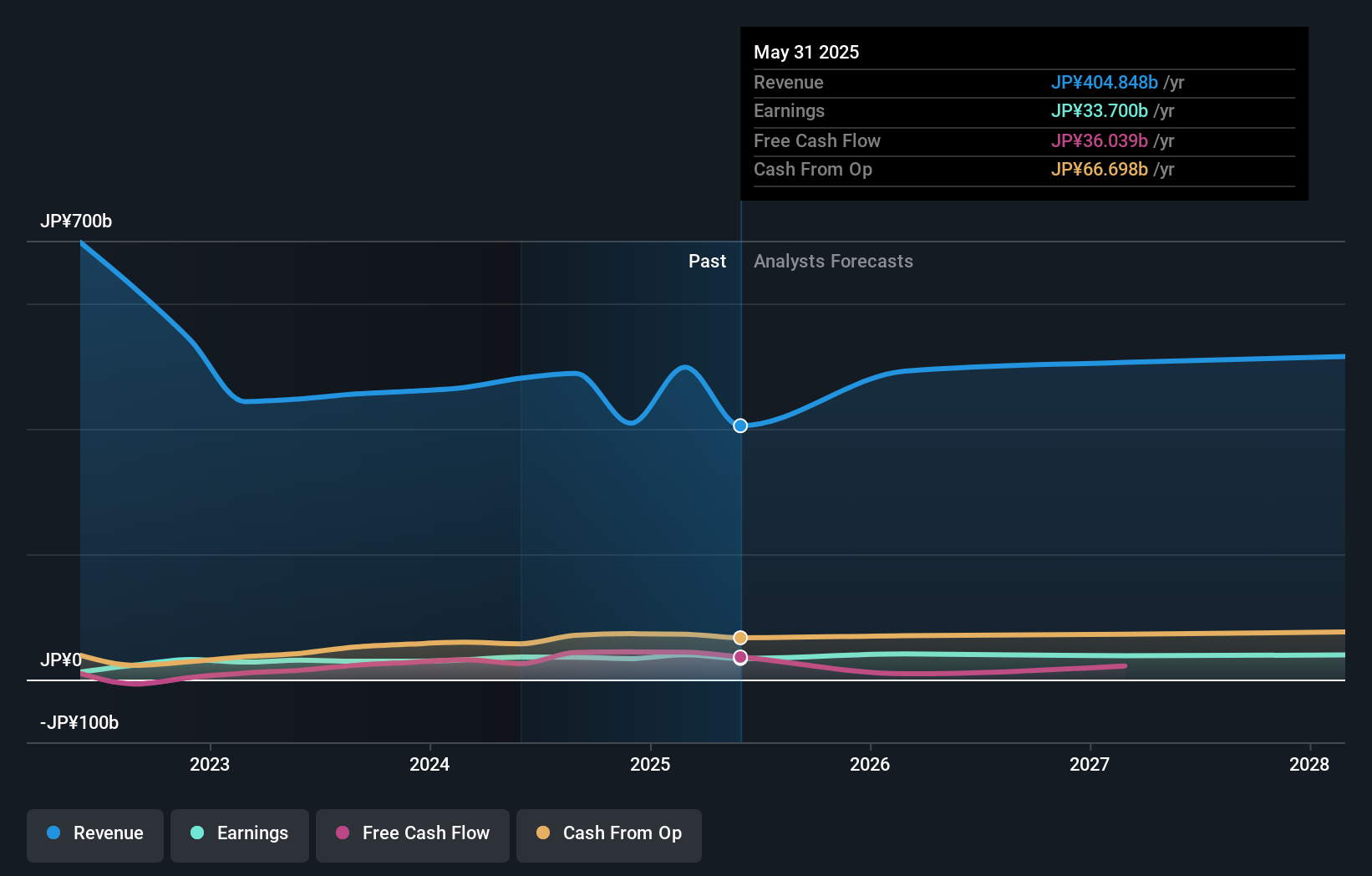
Task: Toggle the Cash From Op legend button
Action: [x=609, y=835]
